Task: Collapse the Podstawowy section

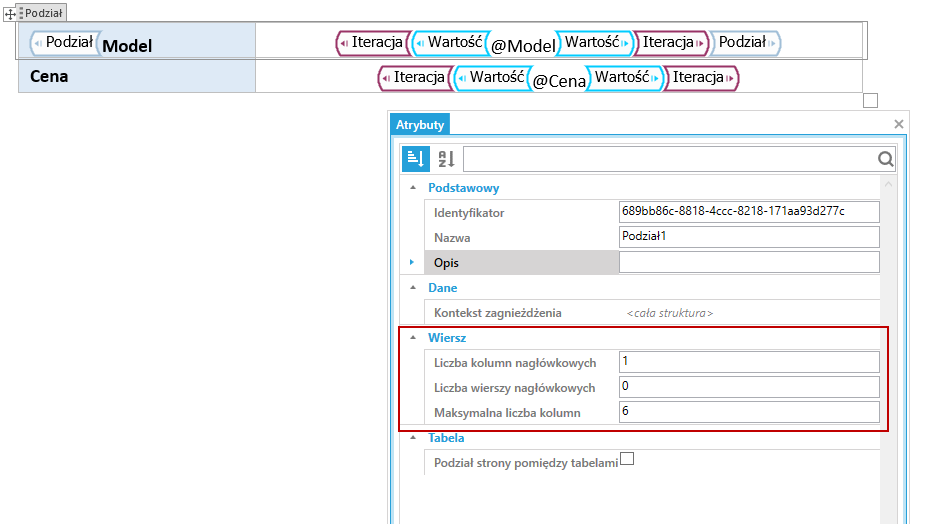Action: pos(413,188)
